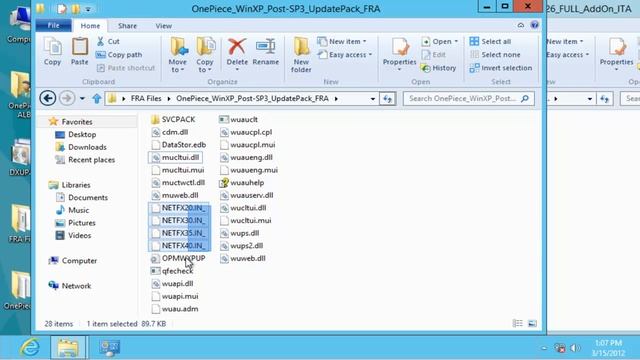Click the Cut scissors icon

click(x=100, y=41)
